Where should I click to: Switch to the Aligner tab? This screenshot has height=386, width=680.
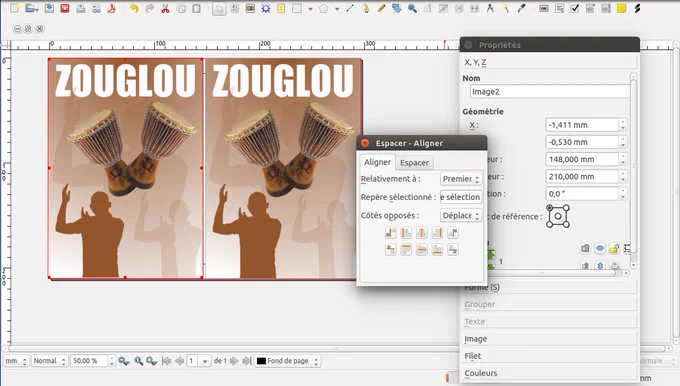(377, 162)
